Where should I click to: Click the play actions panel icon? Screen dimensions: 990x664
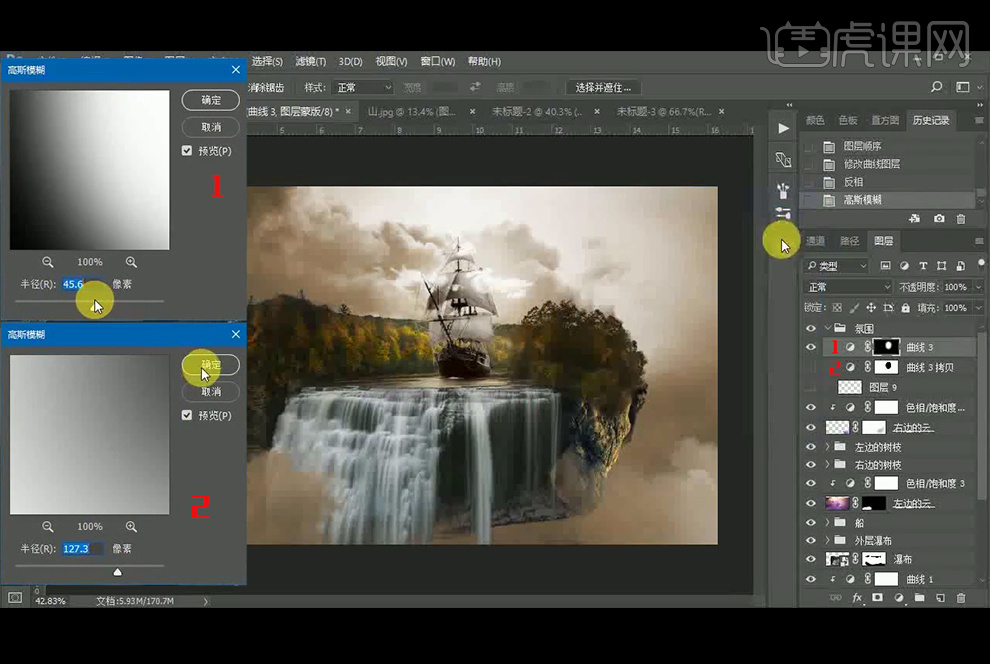[x=783, y=128]
